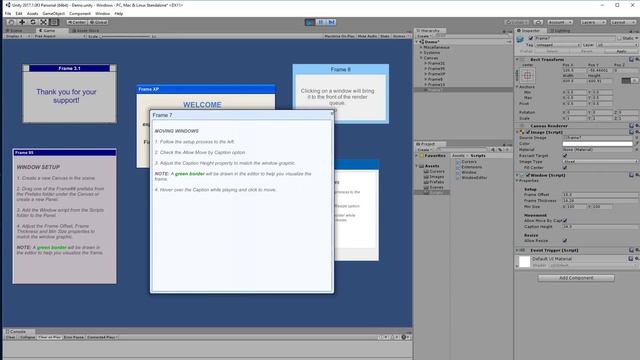The width and height of the screenshot is (640, 360).
Task: Select the Move tool in toolbar
Action: pyautogui.click(x=22, y=22)
